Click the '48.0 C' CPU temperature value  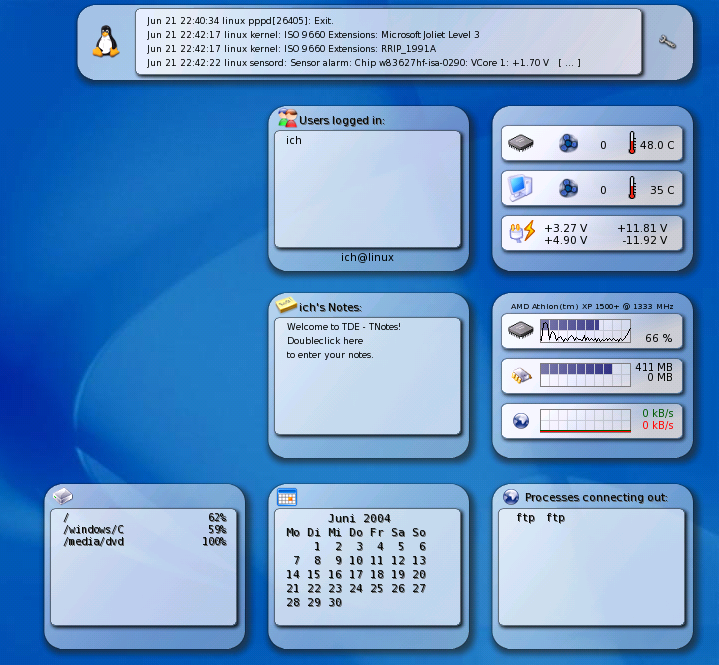pos(657,145)
